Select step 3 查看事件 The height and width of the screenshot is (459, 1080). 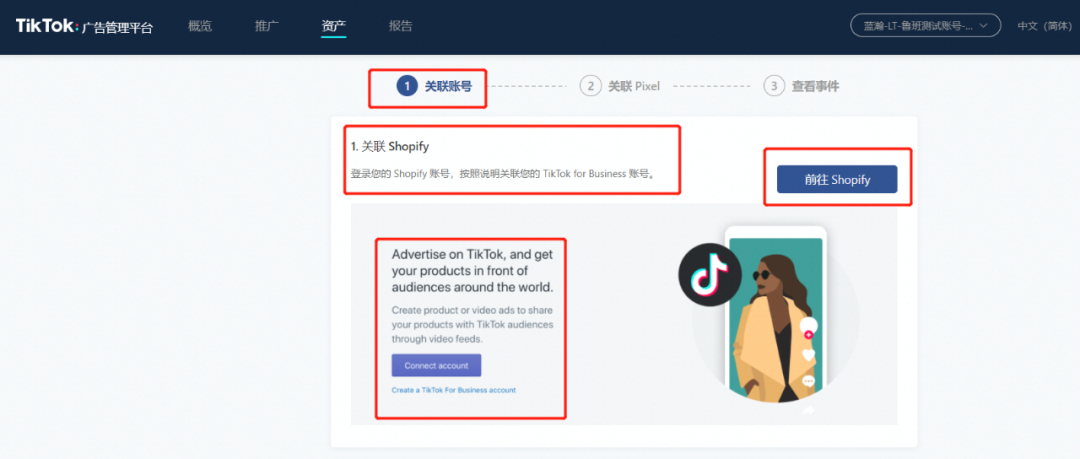click(x=801, y=86)
